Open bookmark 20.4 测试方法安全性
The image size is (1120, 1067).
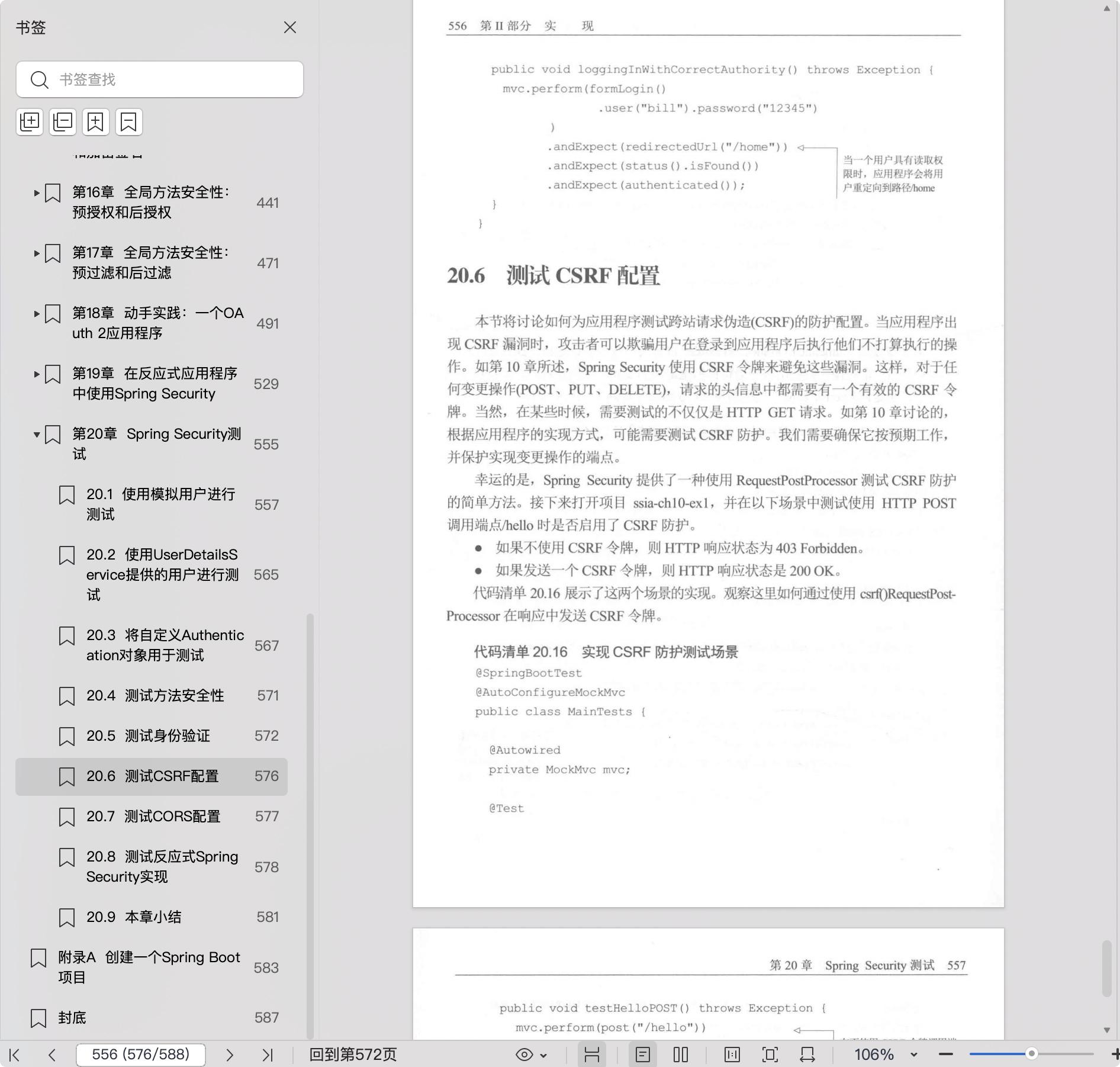[155, 696]
